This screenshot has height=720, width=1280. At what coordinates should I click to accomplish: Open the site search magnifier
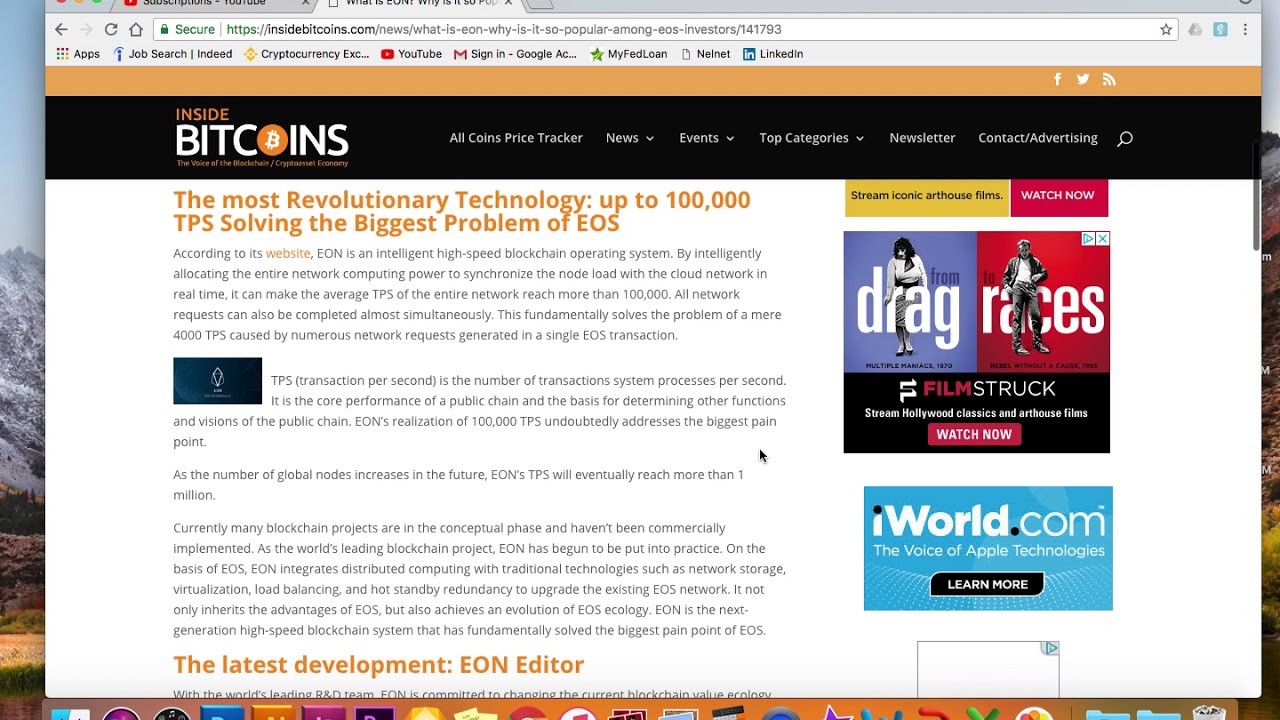click(x=1125, y=138)
